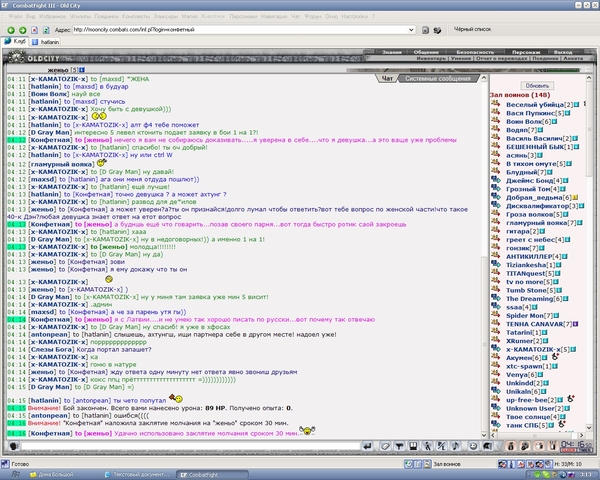Open the Чёрный список button
This screenshot has width=600, height=480.
[472, 29]
